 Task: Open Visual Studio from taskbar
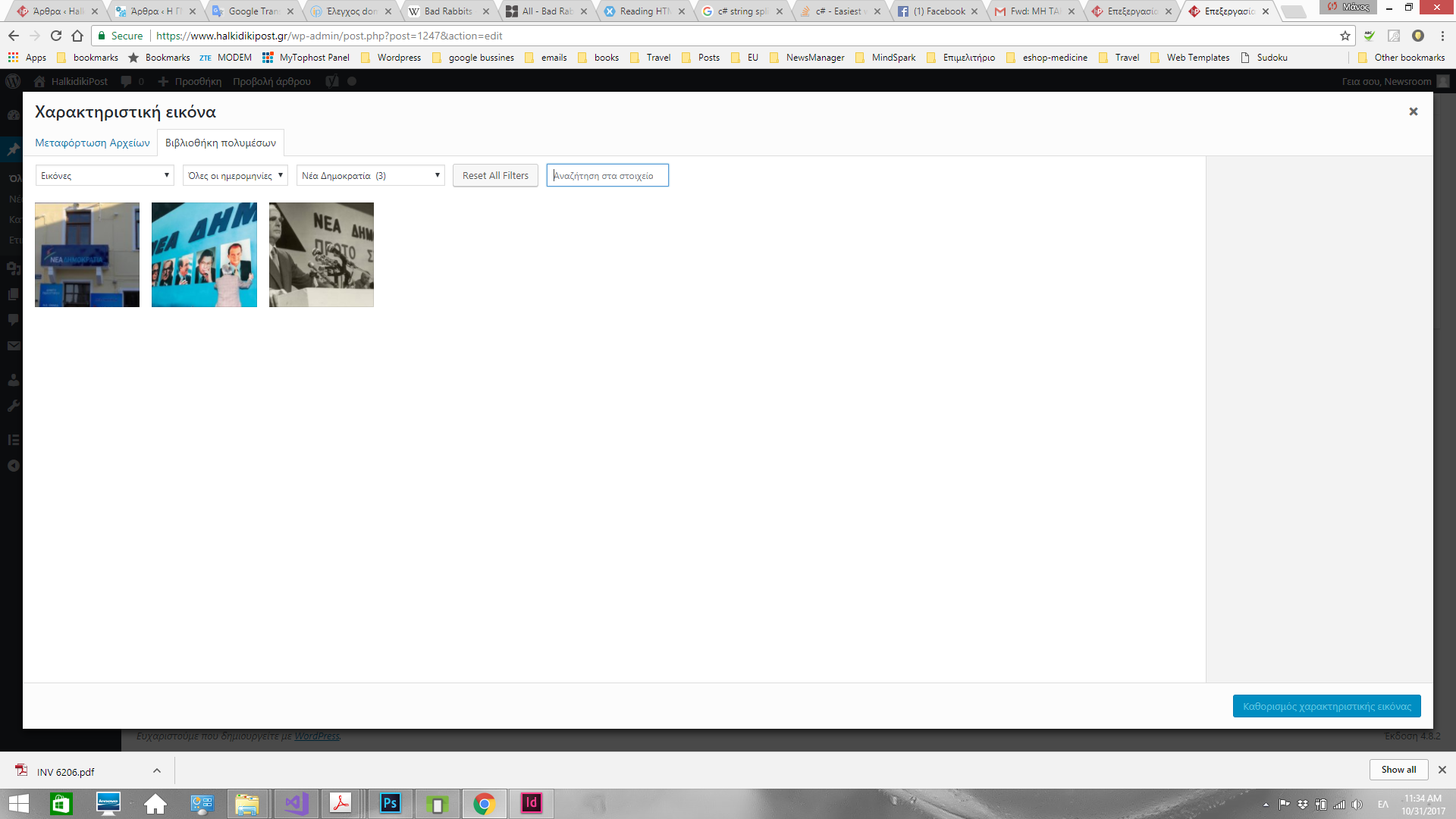point(297,803)
